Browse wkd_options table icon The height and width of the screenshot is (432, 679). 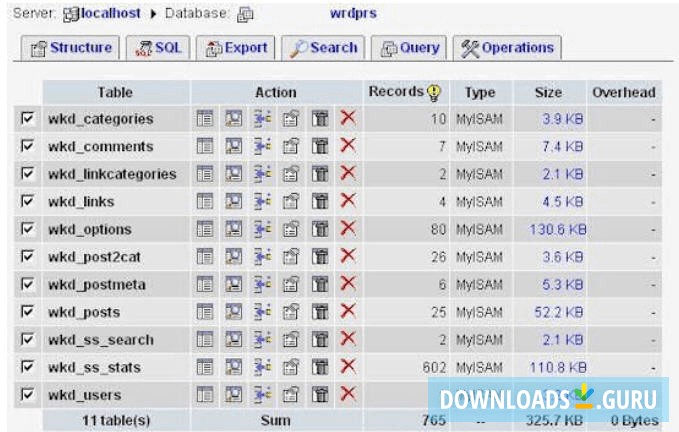pyautogui.click(x=204, y=229)
